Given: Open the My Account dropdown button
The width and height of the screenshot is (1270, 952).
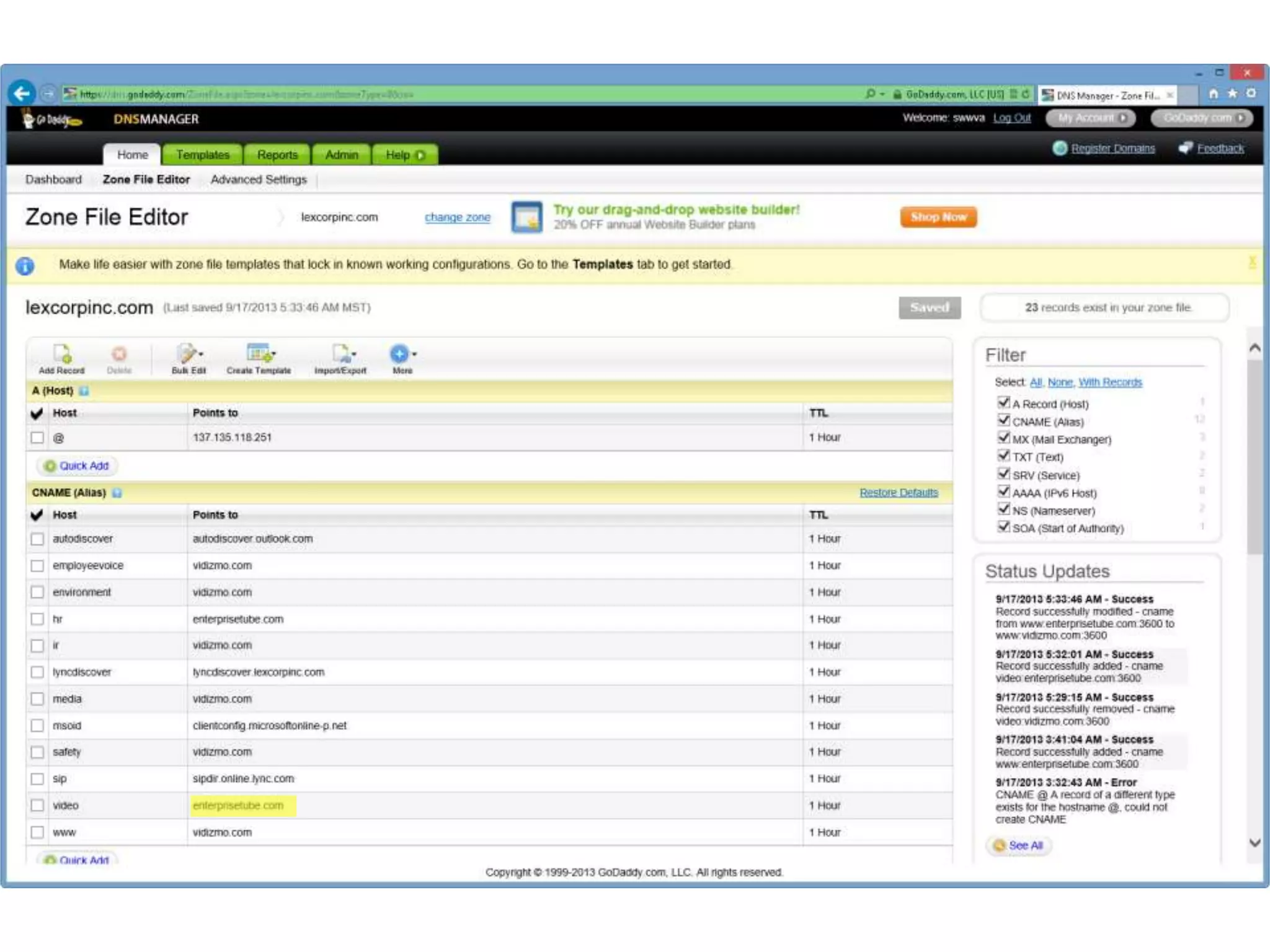Looking at the screenshot, I should tap(1090, 118).
